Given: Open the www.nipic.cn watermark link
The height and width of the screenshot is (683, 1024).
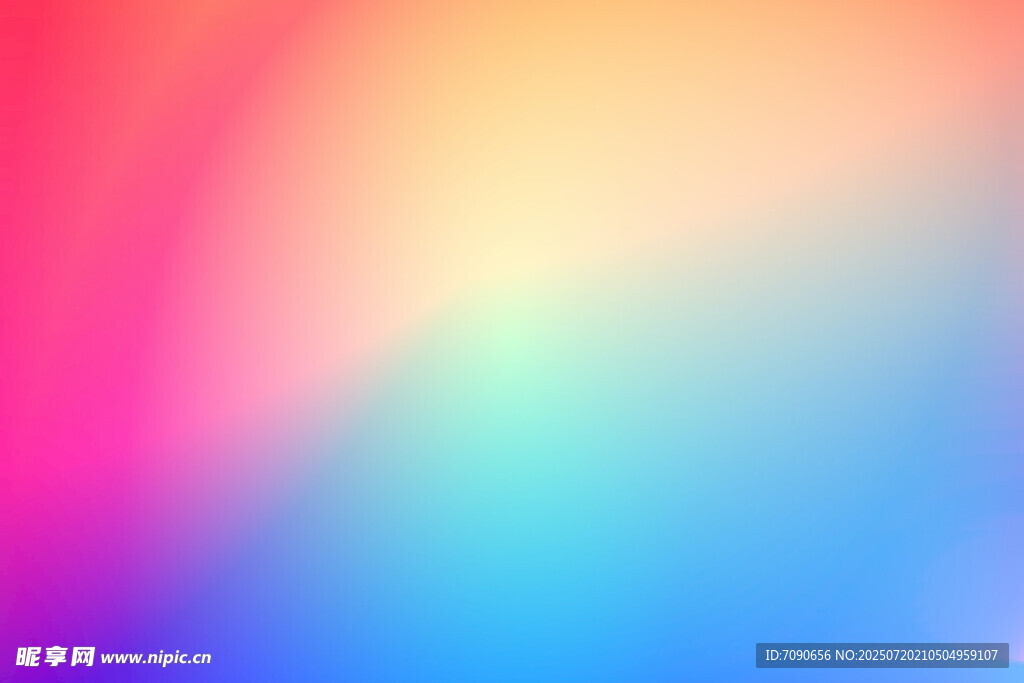Looking at the screenshot, I should (x=156, y=658).
